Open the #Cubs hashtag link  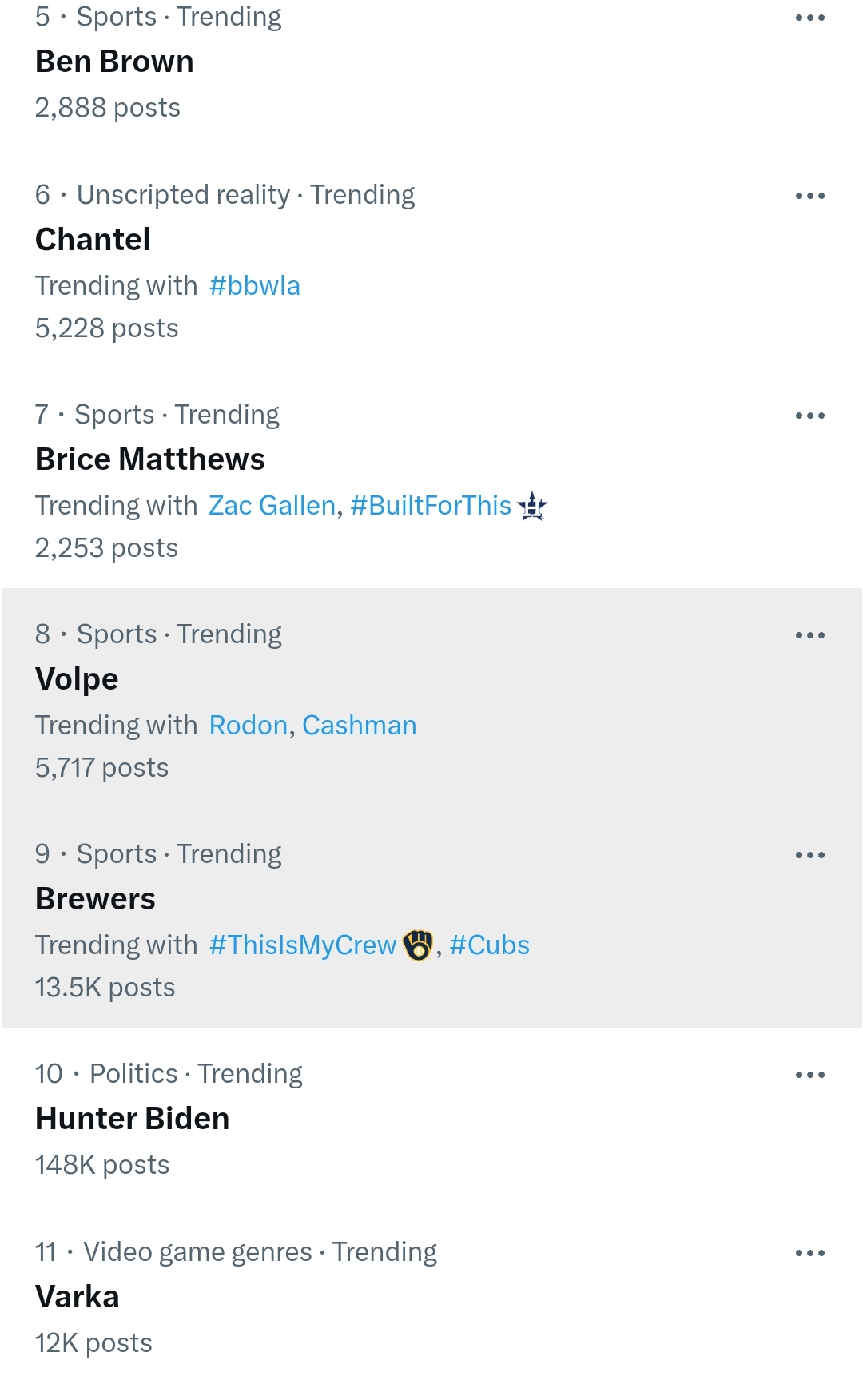pyautogui.click(x=489, y=945)
